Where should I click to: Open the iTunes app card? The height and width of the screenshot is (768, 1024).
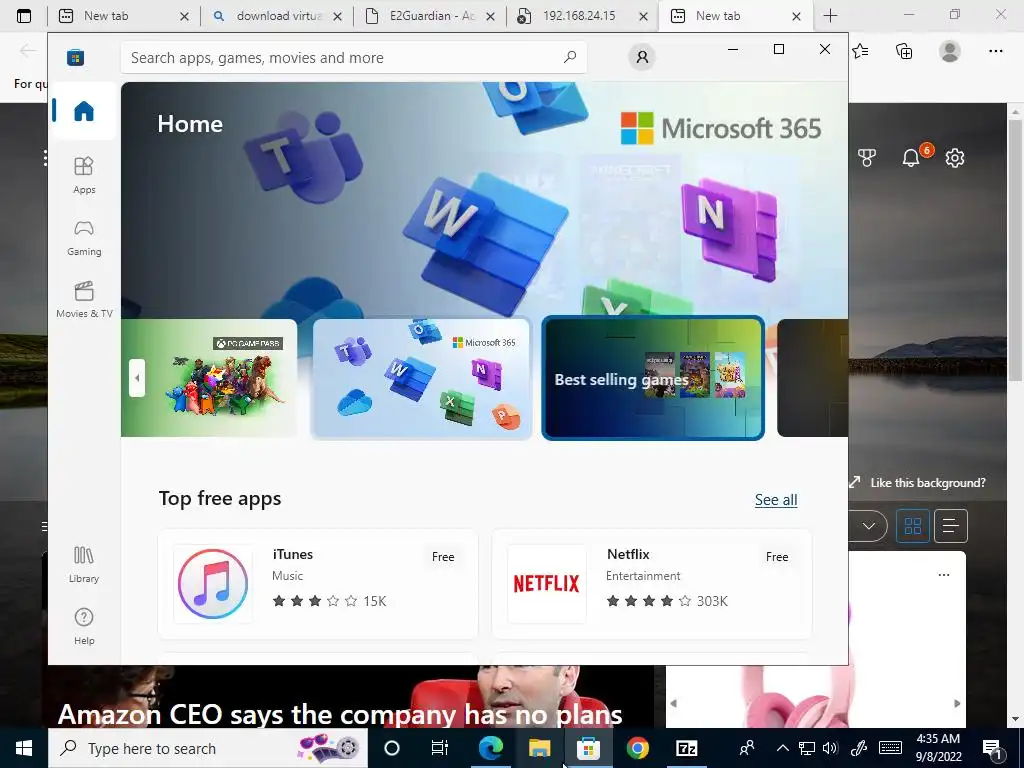318,584
